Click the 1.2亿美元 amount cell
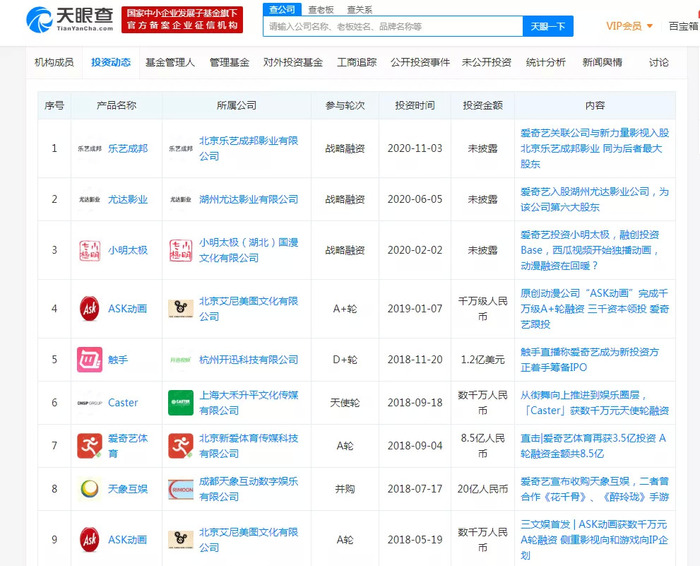Screen dimensions: 700x566 tap(483, 360)
